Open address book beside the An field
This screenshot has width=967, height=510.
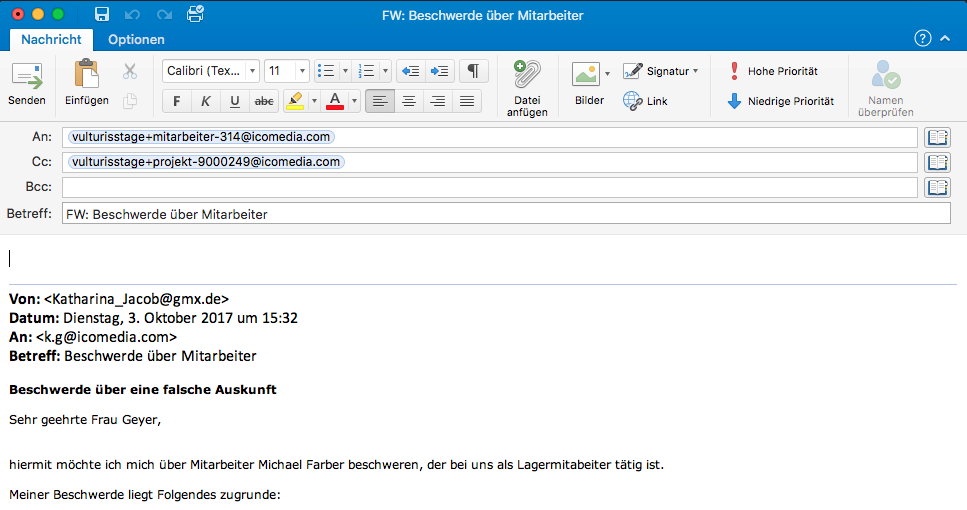pyautogui.click(x=936, y=137)
